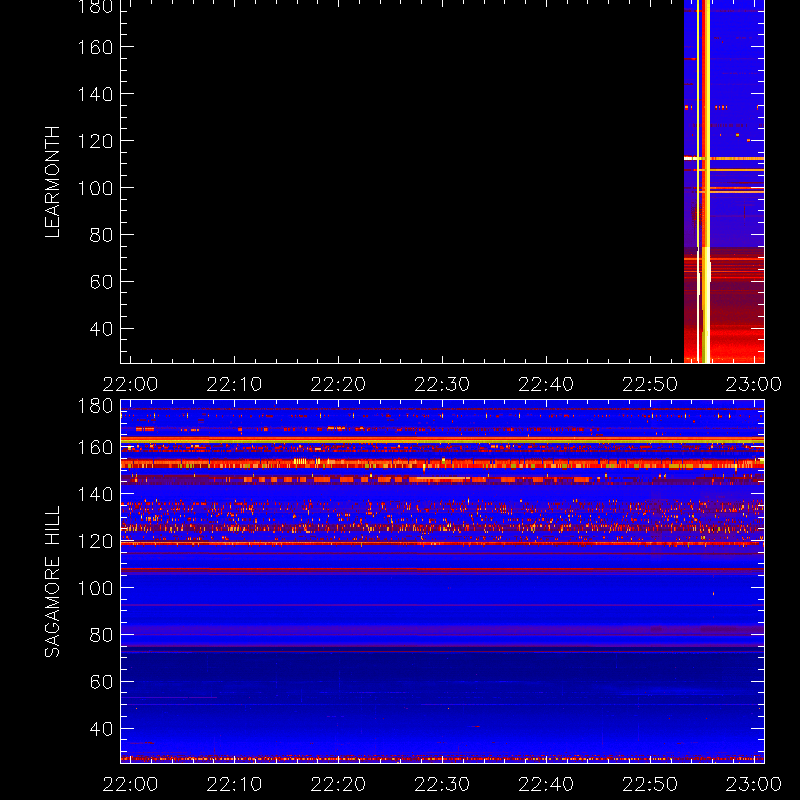The height and width of the screenshot is (800, 800).
Task: Click 22:20 time label under Sagamore Hill plot
Action: [x=338, y=784]
